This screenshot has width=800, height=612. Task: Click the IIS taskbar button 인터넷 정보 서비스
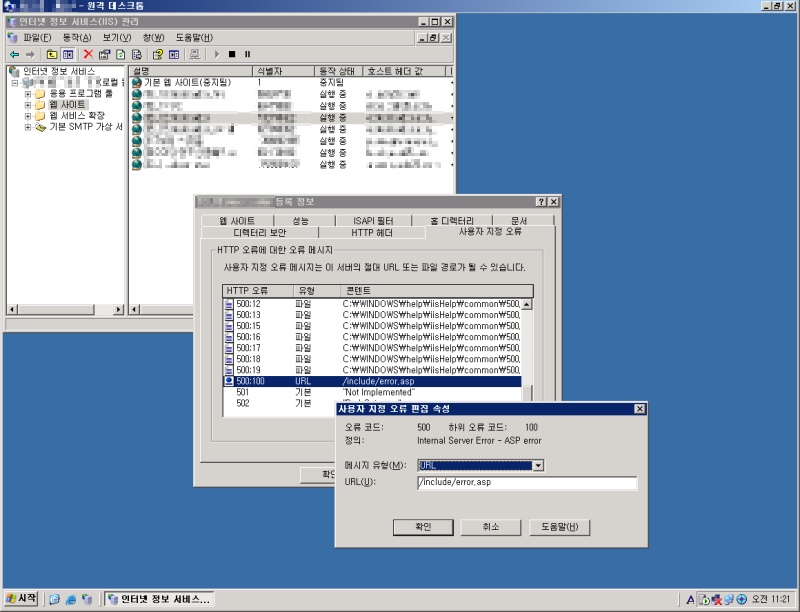coord(159,599)
